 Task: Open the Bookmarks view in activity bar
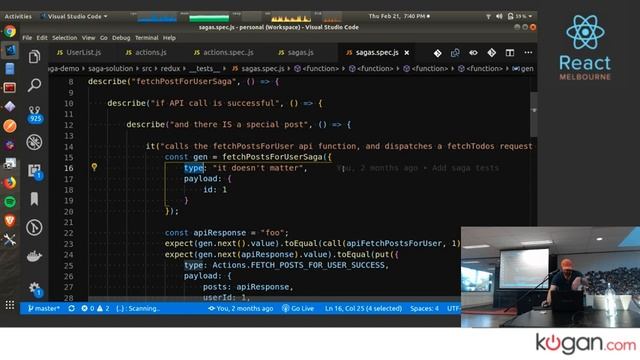35,199
